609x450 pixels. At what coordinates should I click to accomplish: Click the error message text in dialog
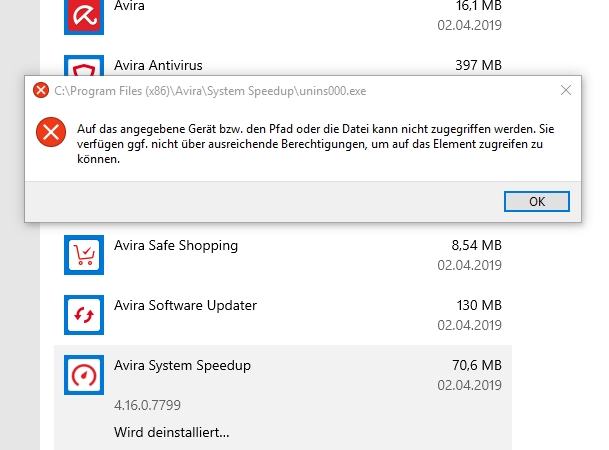coord(315,144)
